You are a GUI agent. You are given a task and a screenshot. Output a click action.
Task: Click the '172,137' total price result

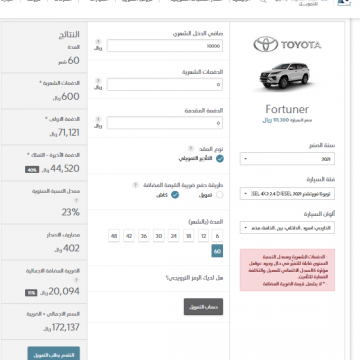[66, 327]
